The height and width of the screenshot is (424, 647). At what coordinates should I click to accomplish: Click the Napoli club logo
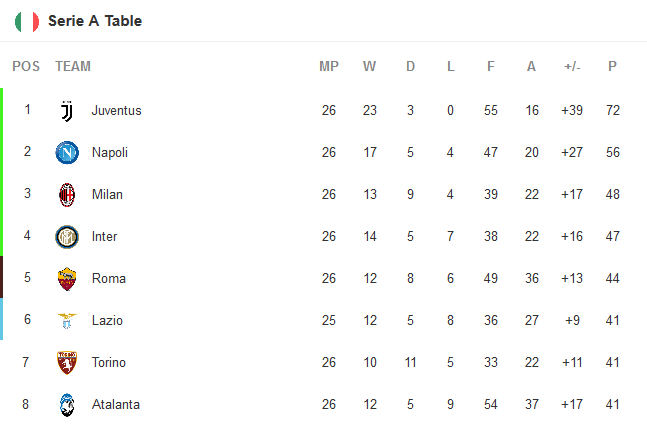(67, 152)
